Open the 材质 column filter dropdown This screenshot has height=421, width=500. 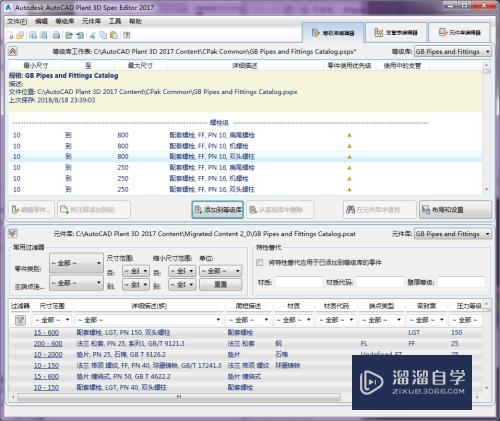(x=294, y=320)
